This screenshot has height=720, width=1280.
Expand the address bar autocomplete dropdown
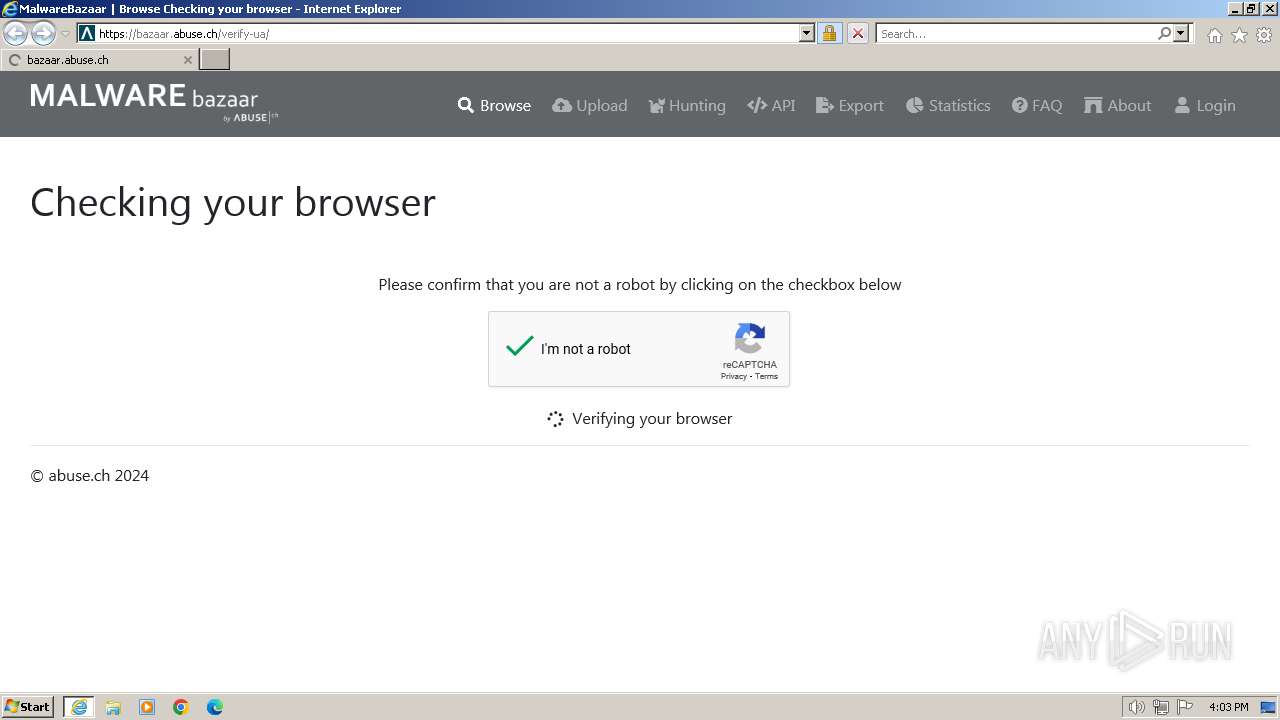click(807, 33)
